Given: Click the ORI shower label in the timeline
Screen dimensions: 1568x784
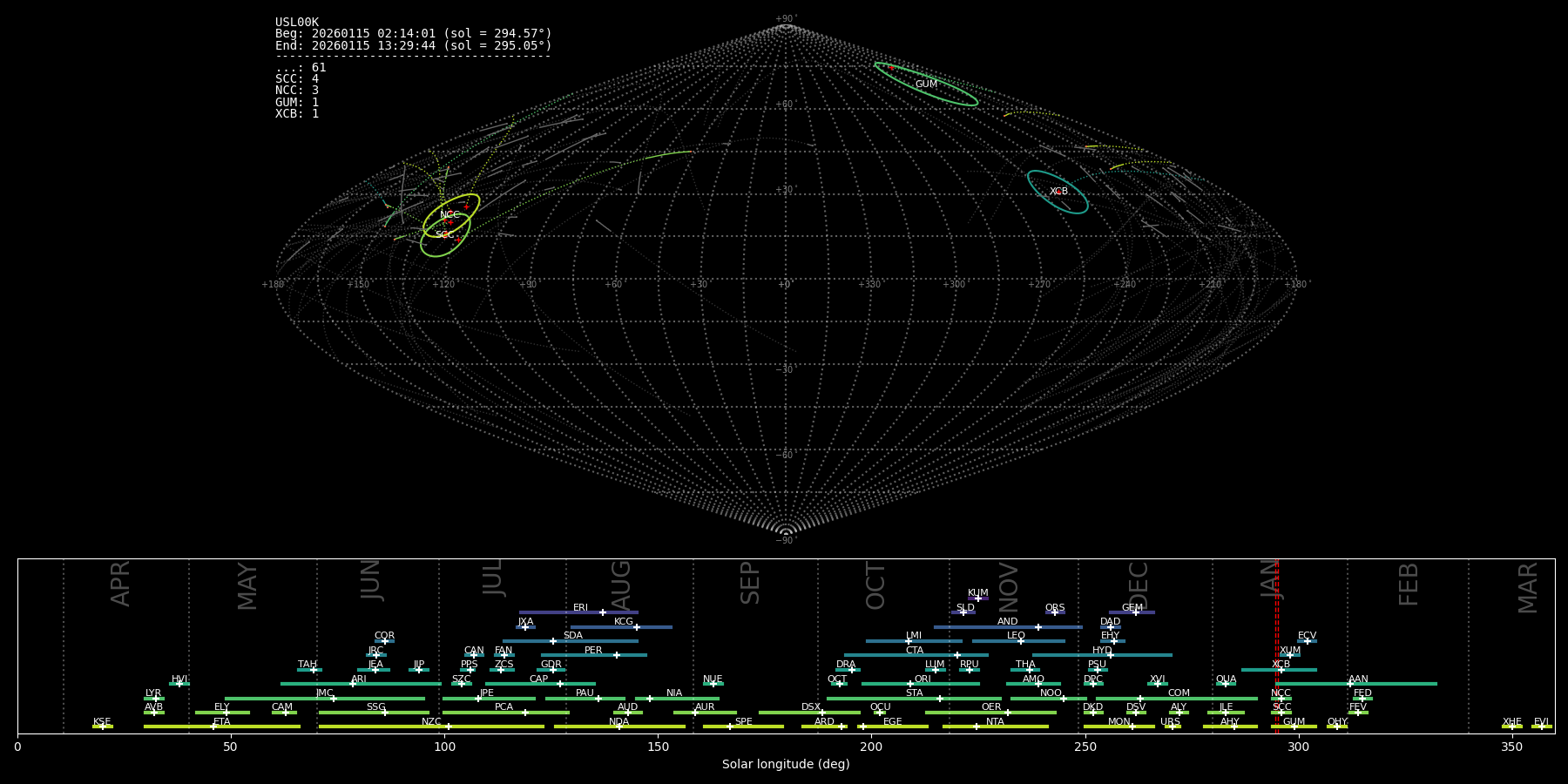Looking at the screenshot, I should pos(923,679).
